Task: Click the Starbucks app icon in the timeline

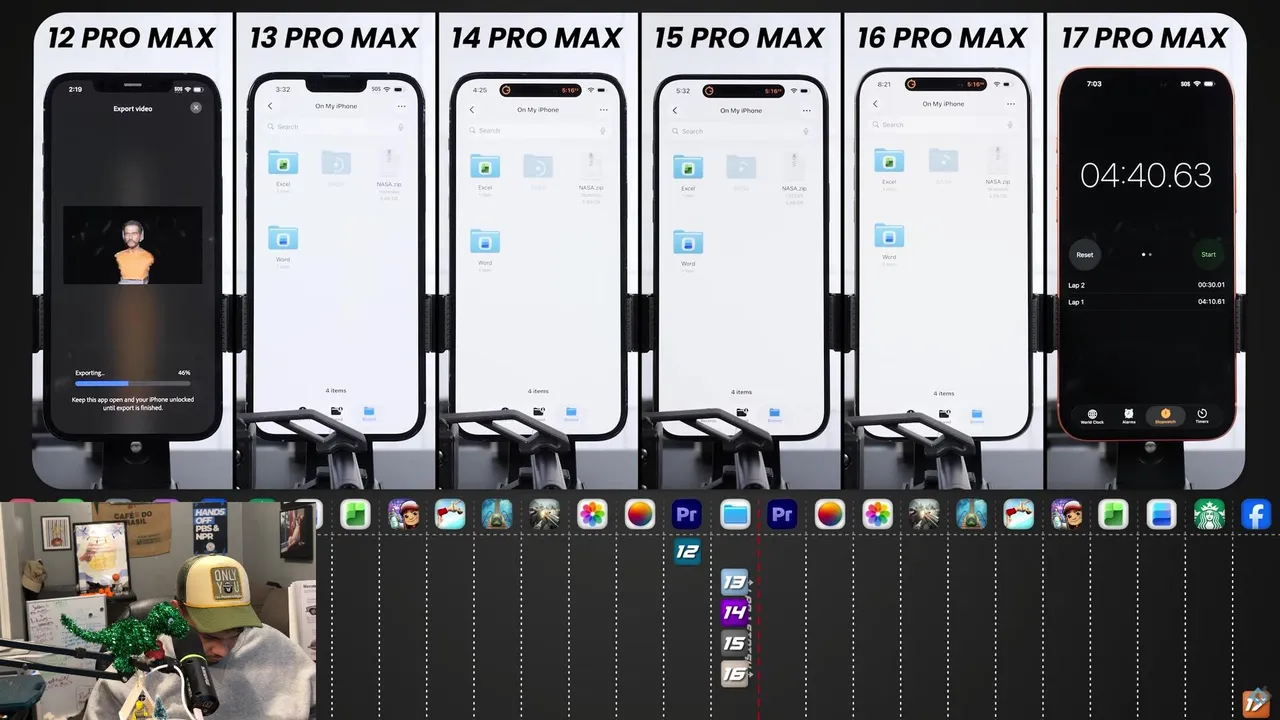Action: 1209,515
